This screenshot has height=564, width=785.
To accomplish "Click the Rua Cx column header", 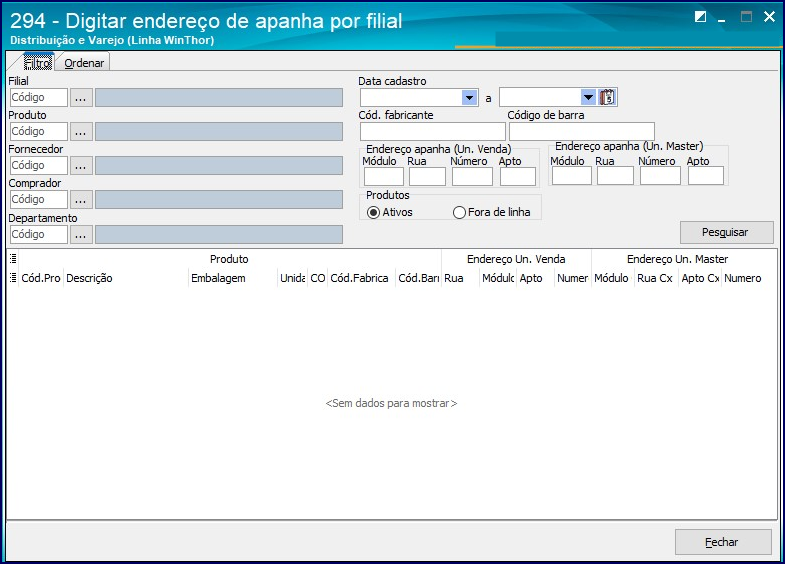I will (x=656, y=278).
